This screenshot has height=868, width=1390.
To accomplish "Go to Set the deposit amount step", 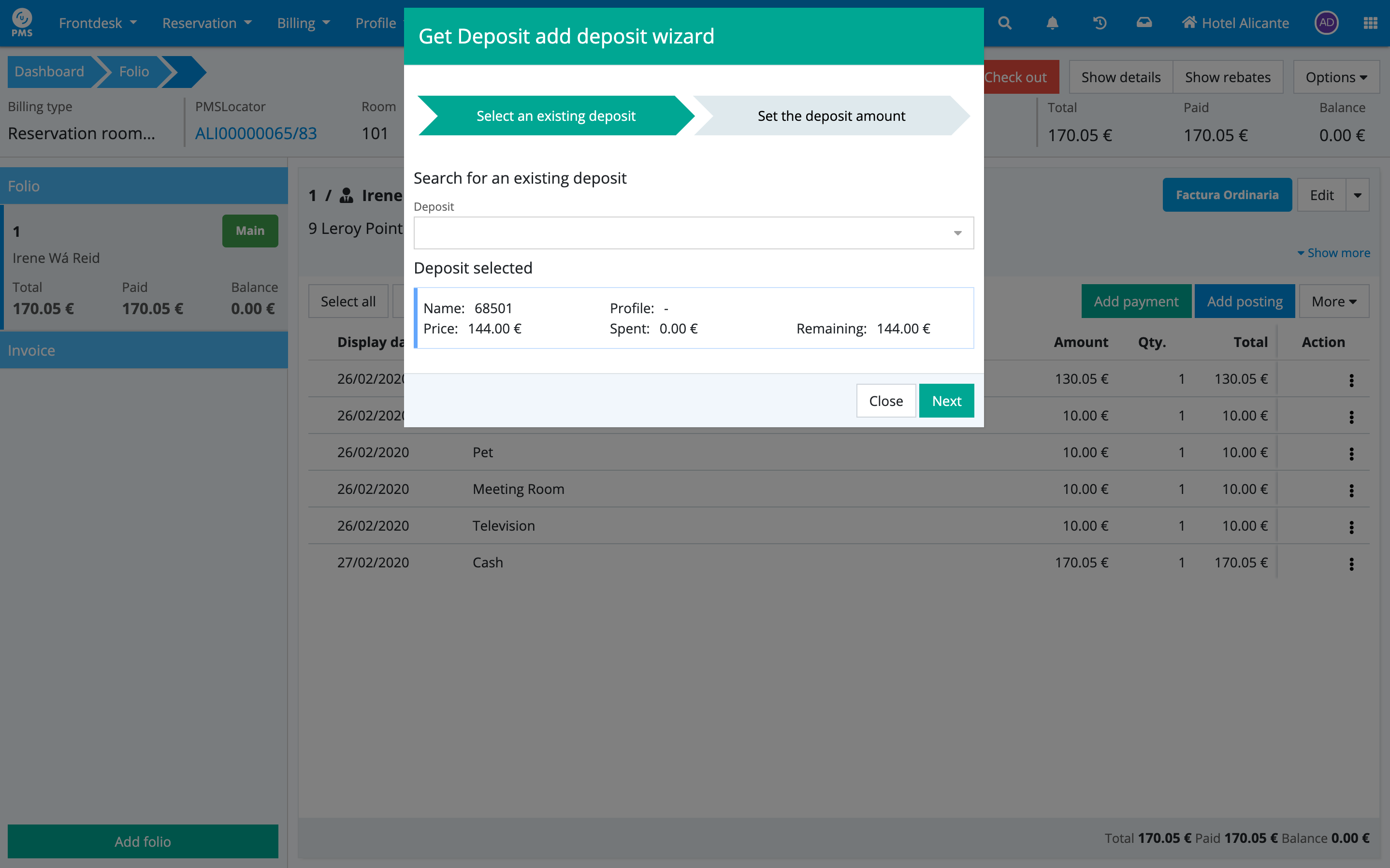I will (830, 116).
